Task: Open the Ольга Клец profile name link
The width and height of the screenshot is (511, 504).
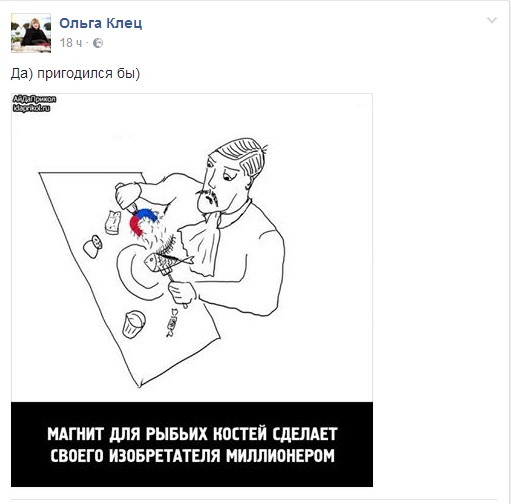Action: tap(101, 23)
